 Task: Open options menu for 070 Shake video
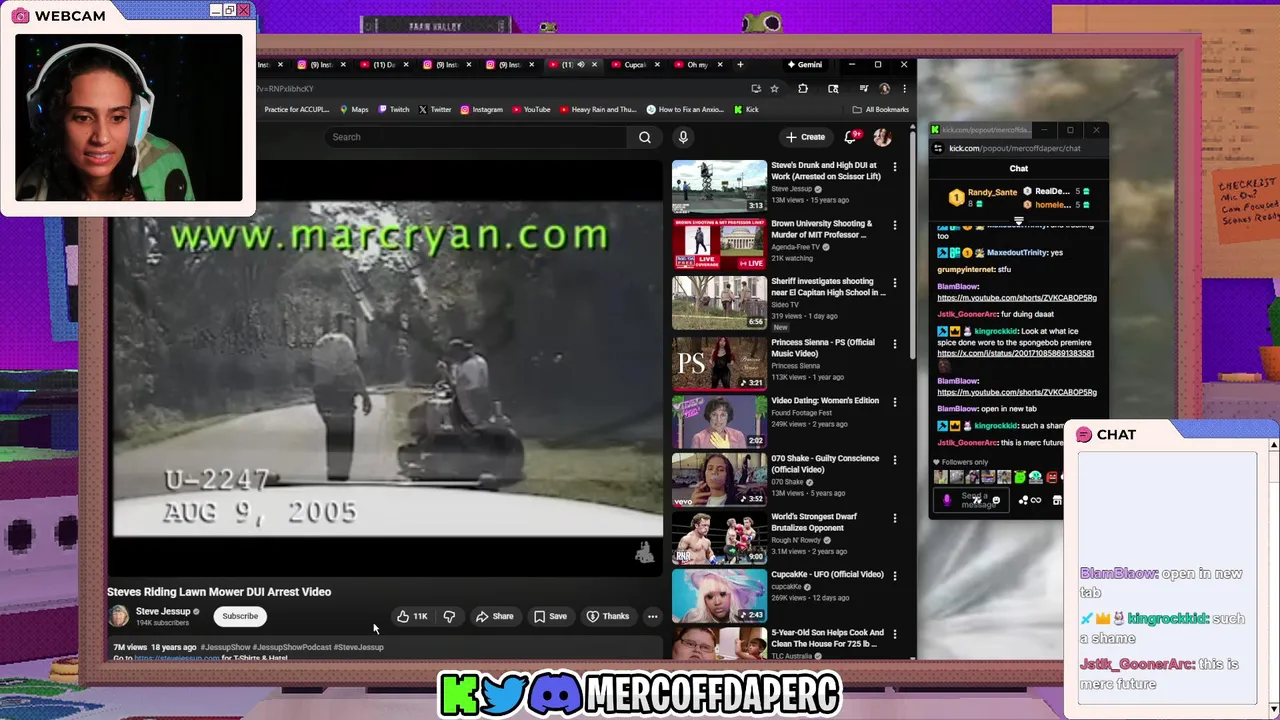click(895, 460)
